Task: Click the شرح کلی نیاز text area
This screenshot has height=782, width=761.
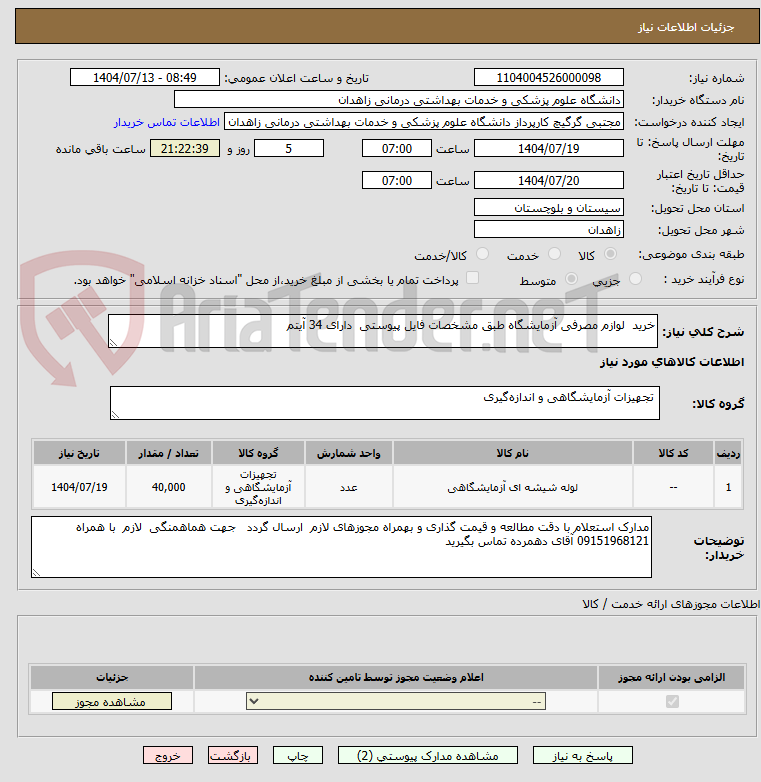Action: point(382,331)
